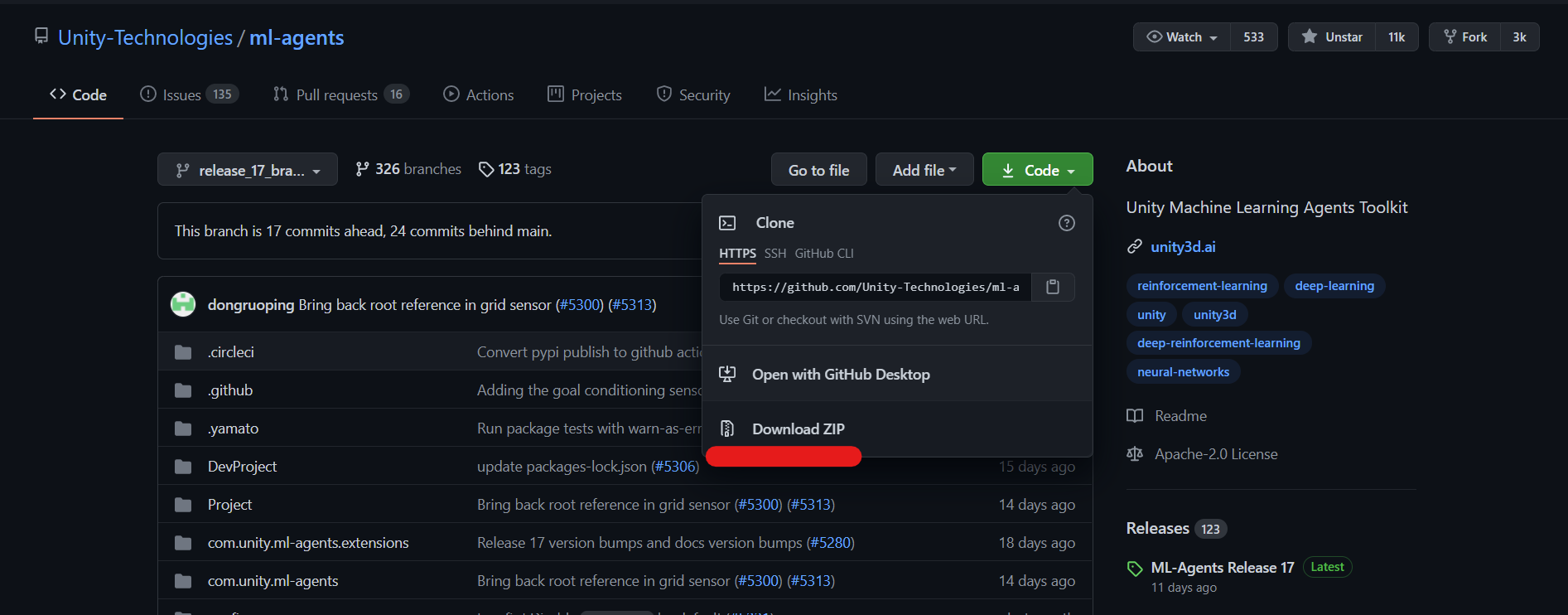Open the Releases 123 heading link

click(x=1176, y=529)
